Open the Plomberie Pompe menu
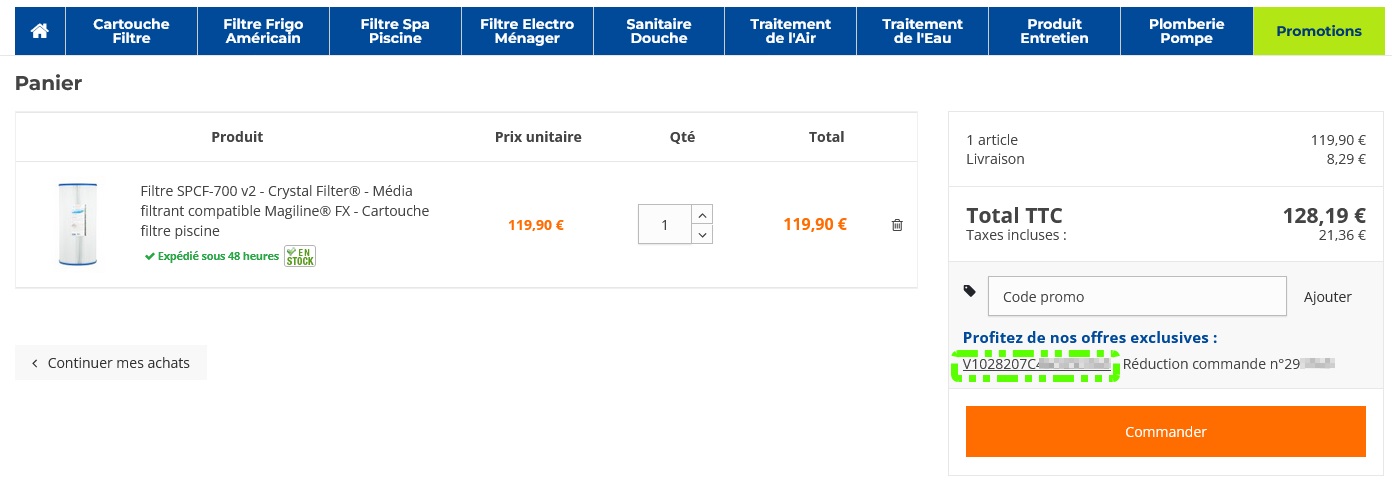The image size is (1392, 482). coord(1187,31)
